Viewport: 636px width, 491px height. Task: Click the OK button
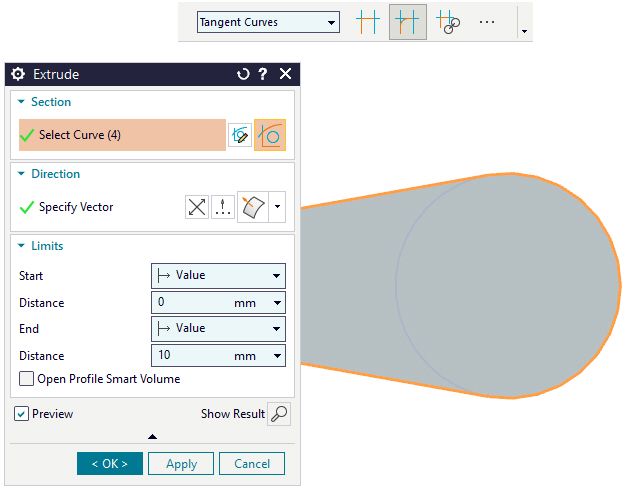pyautogui.click(x=110, y=463)
